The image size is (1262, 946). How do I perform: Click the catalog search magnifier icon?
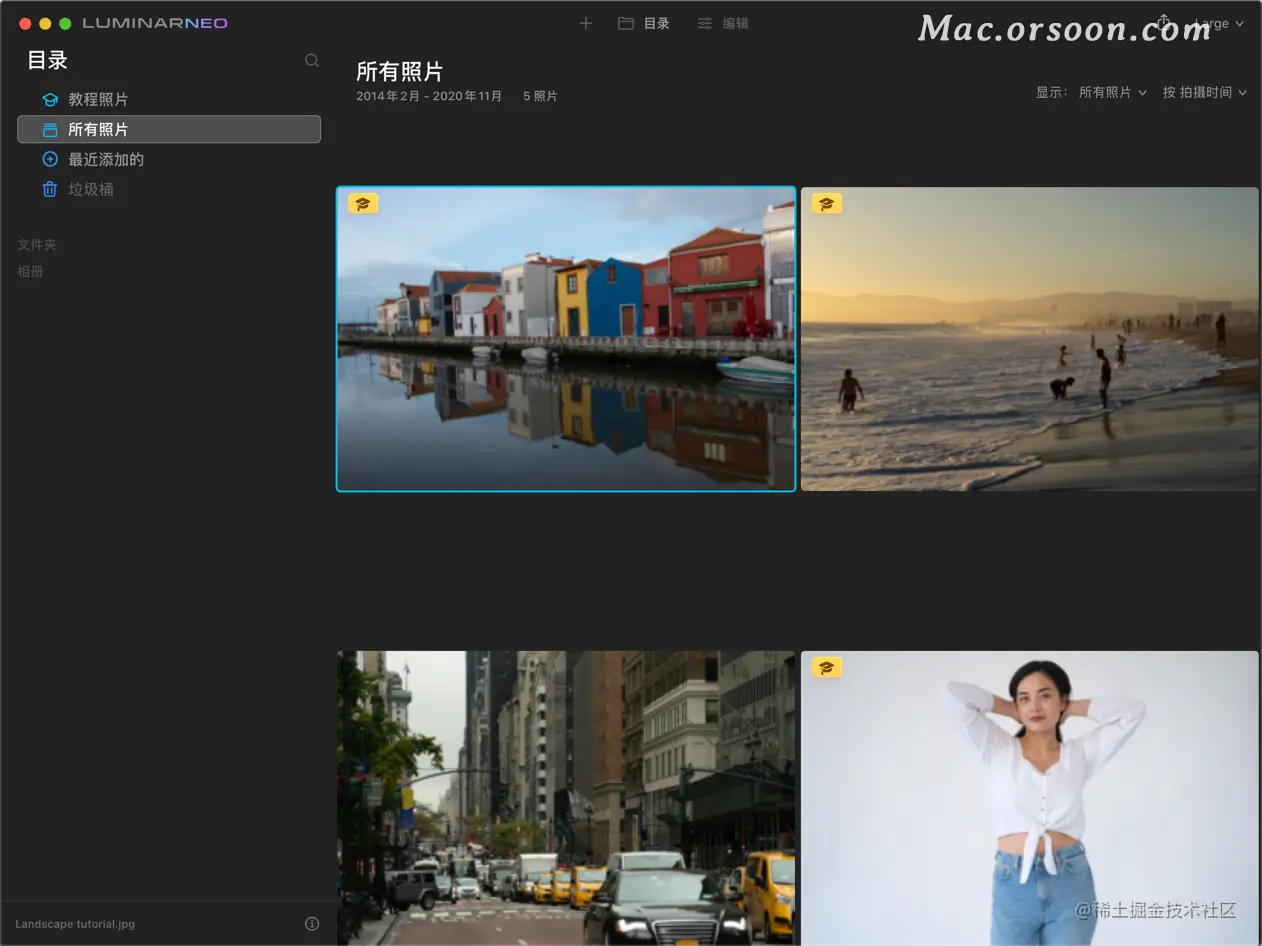coord(312,60)
